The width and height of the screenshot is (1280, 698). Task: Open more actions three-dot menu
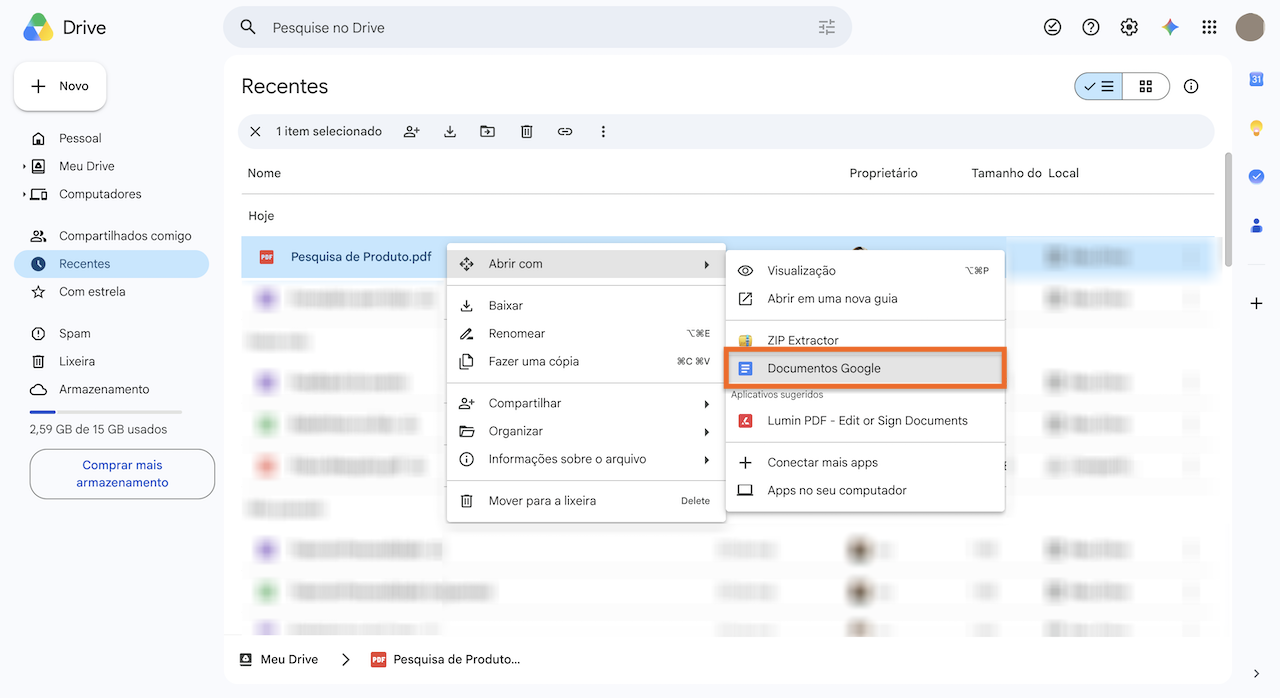pyautogui.click(x=603, y=131)
